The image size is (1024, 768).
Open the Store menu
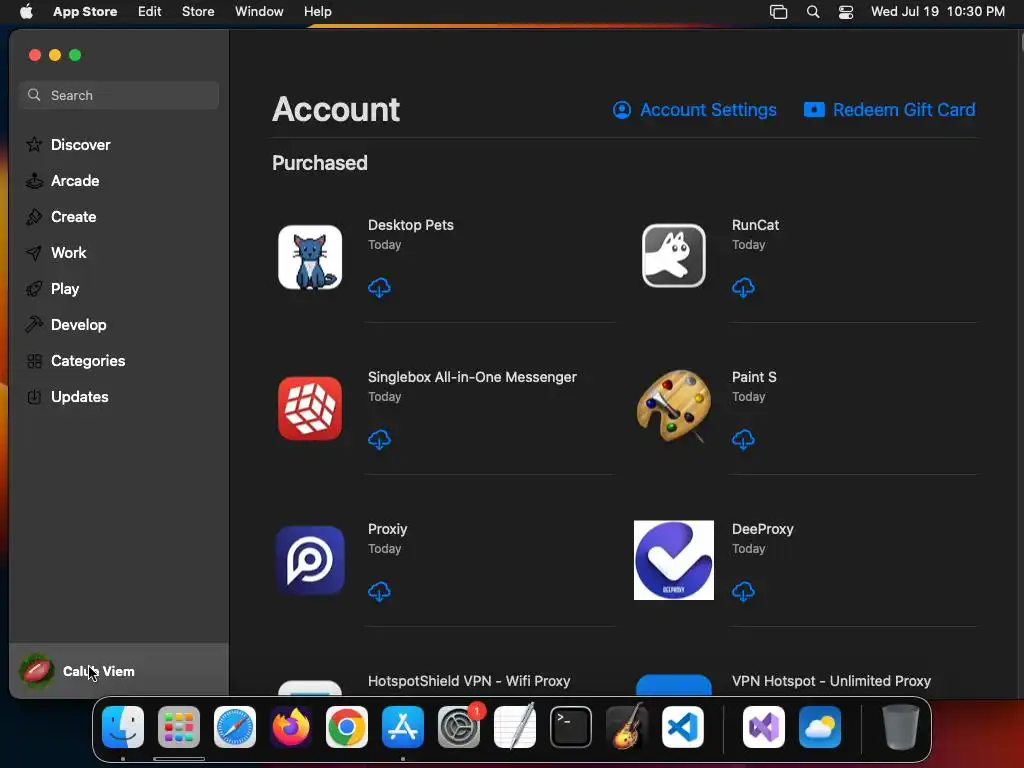pyautogui.click(x=198, y=11)
